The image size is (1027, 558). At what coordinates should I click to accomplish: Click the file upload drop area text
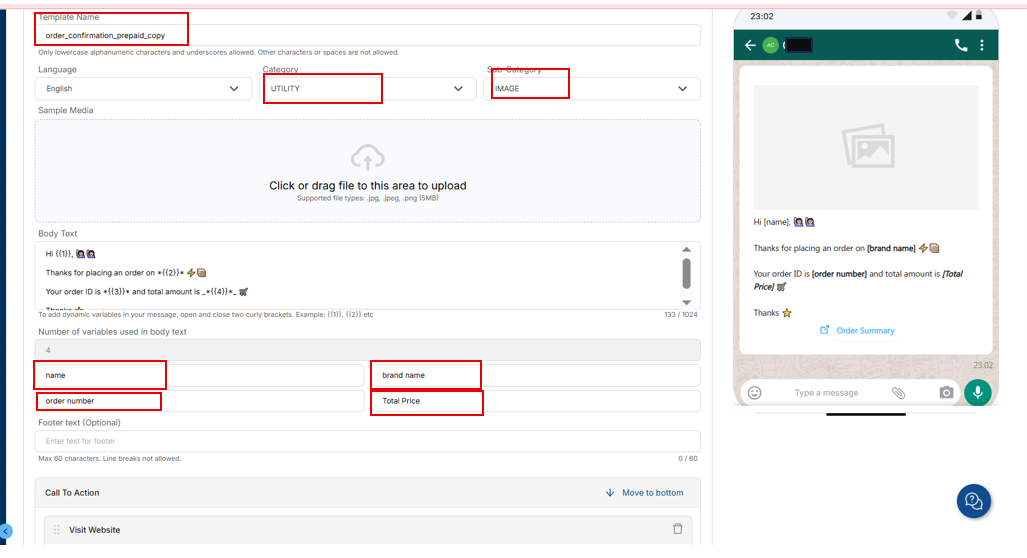point(367,185)
